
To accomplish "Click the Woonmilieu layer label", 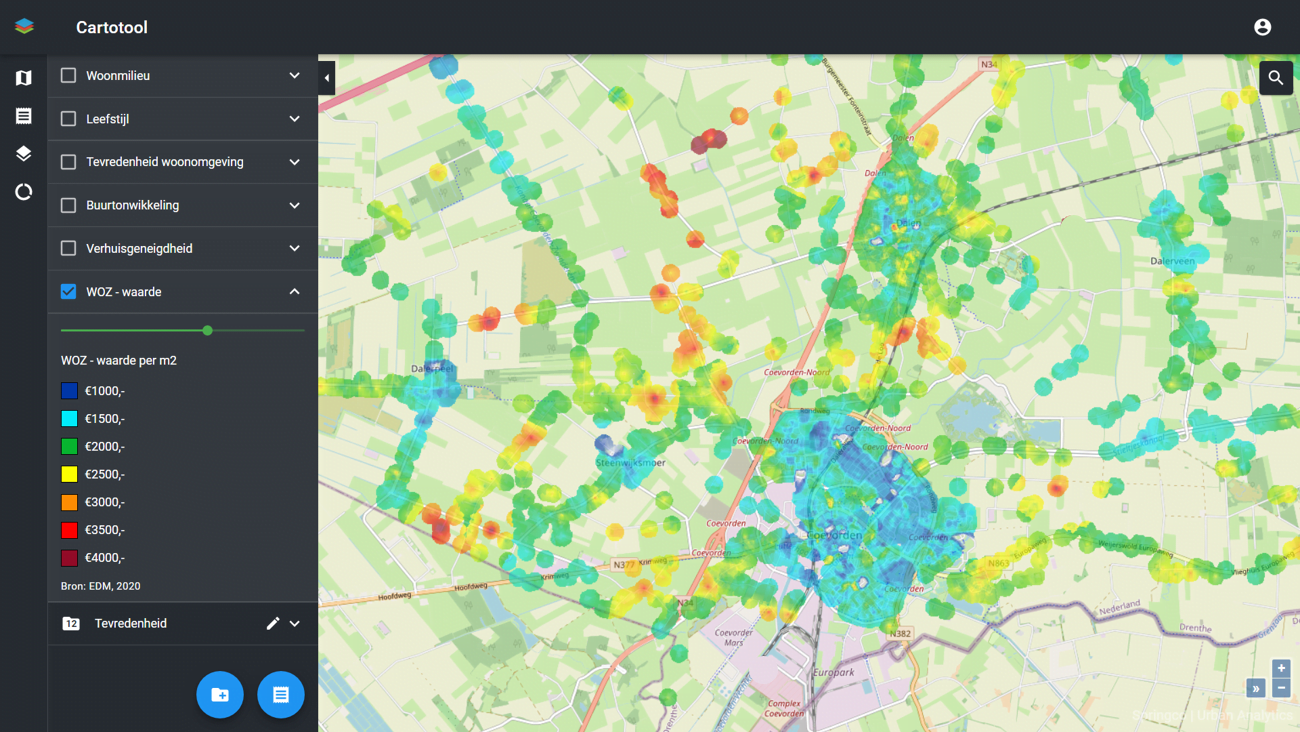I will [x=118, y=75].
